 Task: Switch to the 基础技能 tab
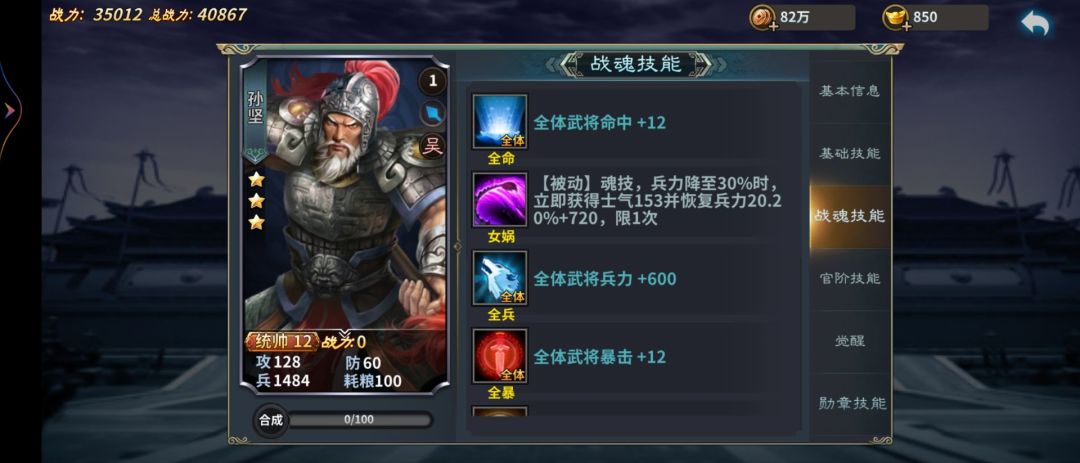(849, 154)
